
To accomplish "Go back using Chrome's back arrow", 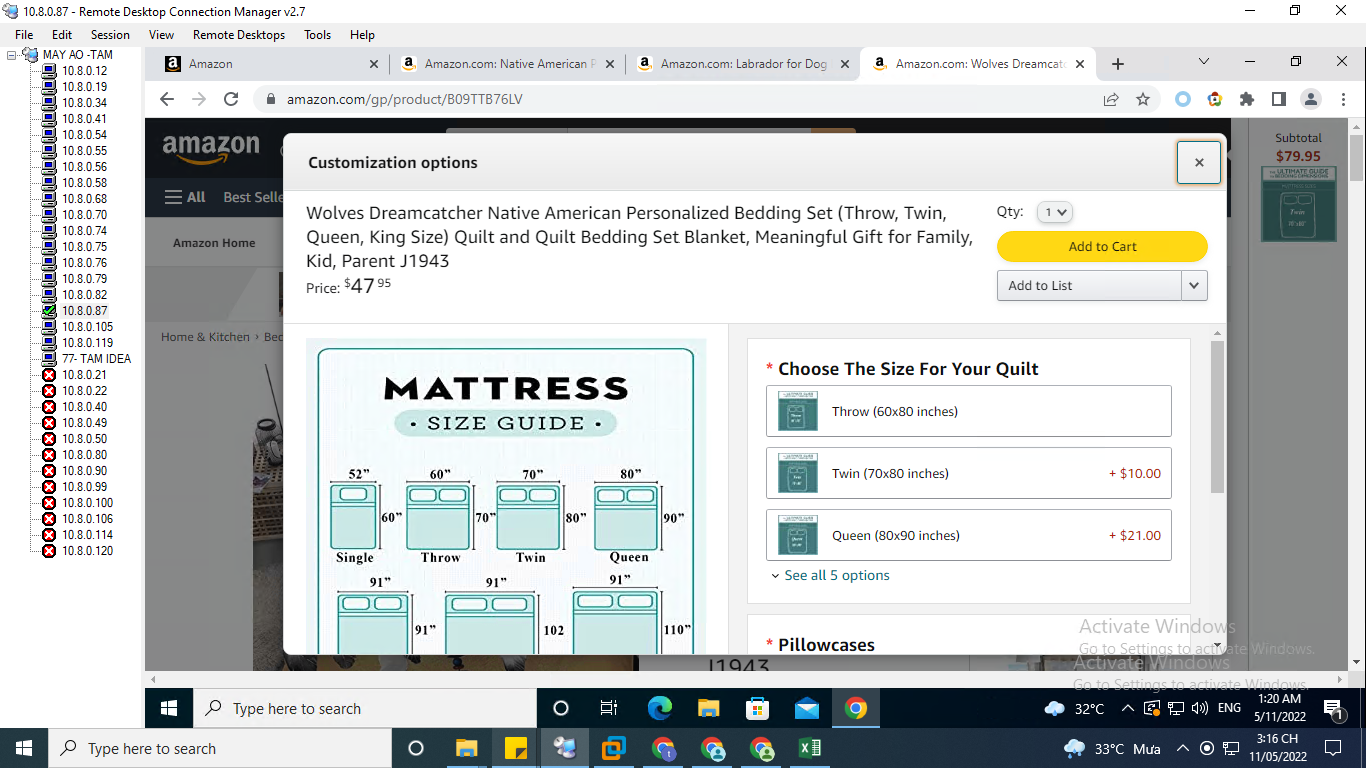I will point(167,99).
